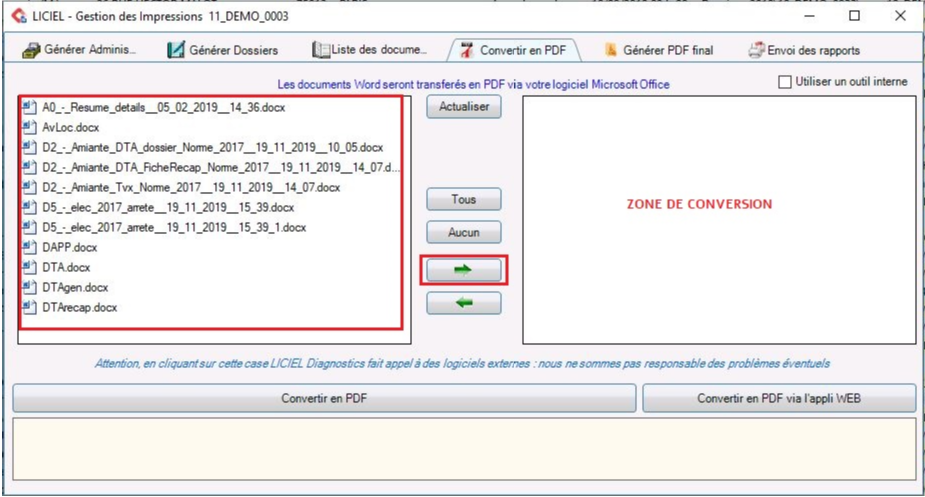Screen dimensions: 925x497
Task: Switch to the Générer Dossiers tab
Action: [223, 50]
